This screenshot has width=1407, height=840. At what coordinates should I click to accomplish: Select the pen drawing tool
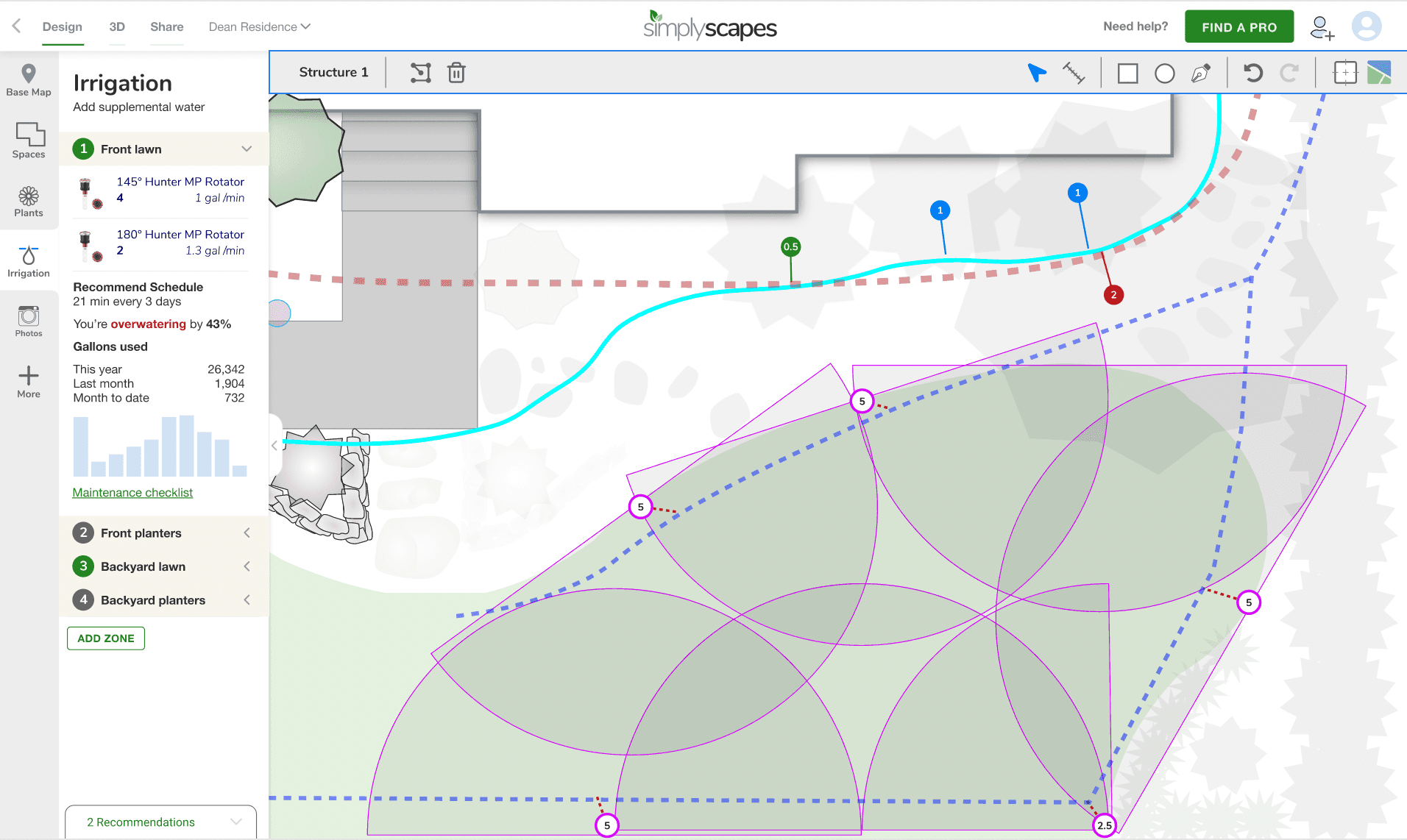click(x=1201, y=74)
